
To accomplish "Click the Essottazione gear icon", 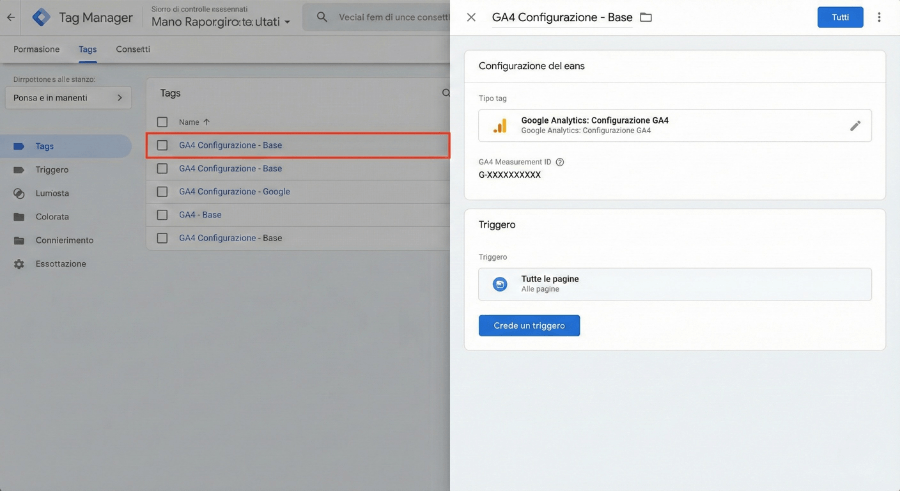I will [x=19, y=264].
